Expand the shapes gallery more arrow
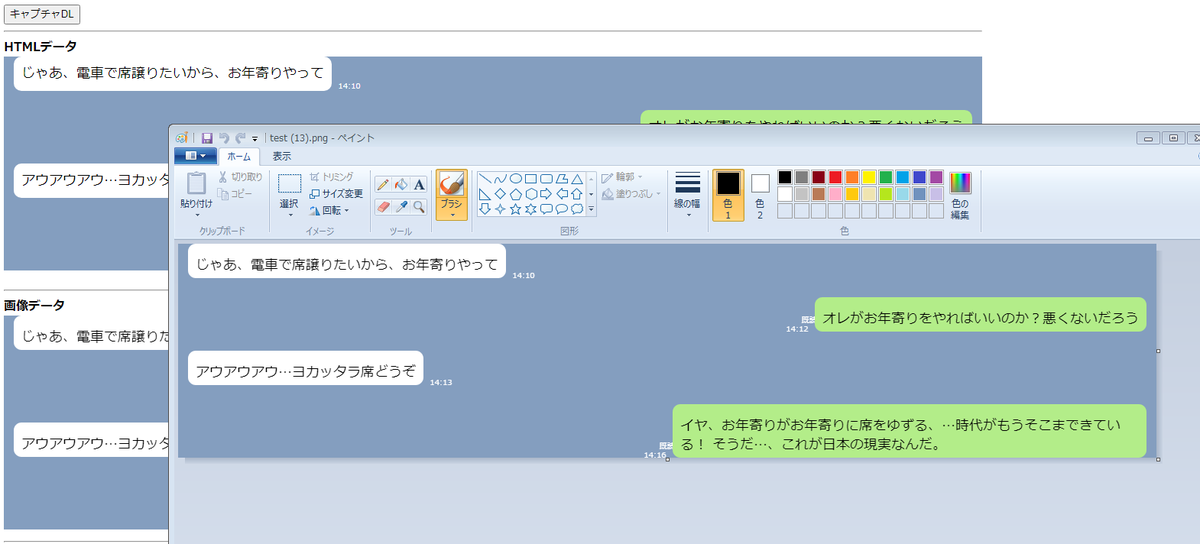 click(x=591, y=210)
